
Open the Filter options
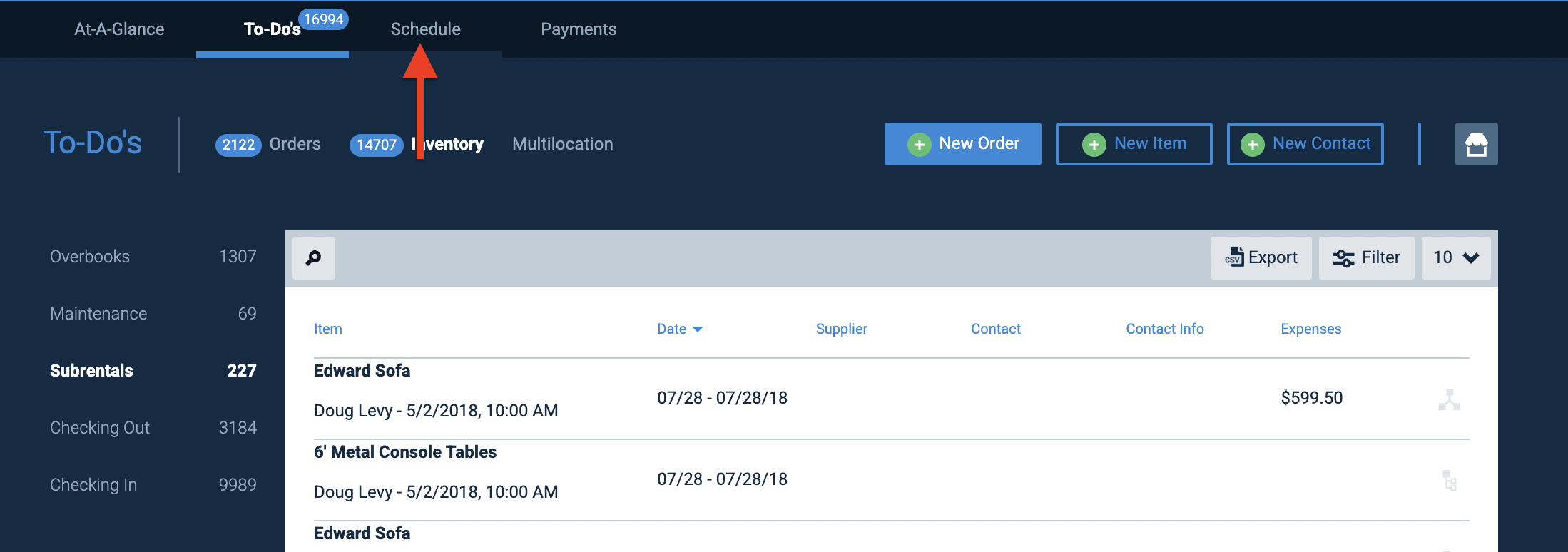pos(1367,258)
